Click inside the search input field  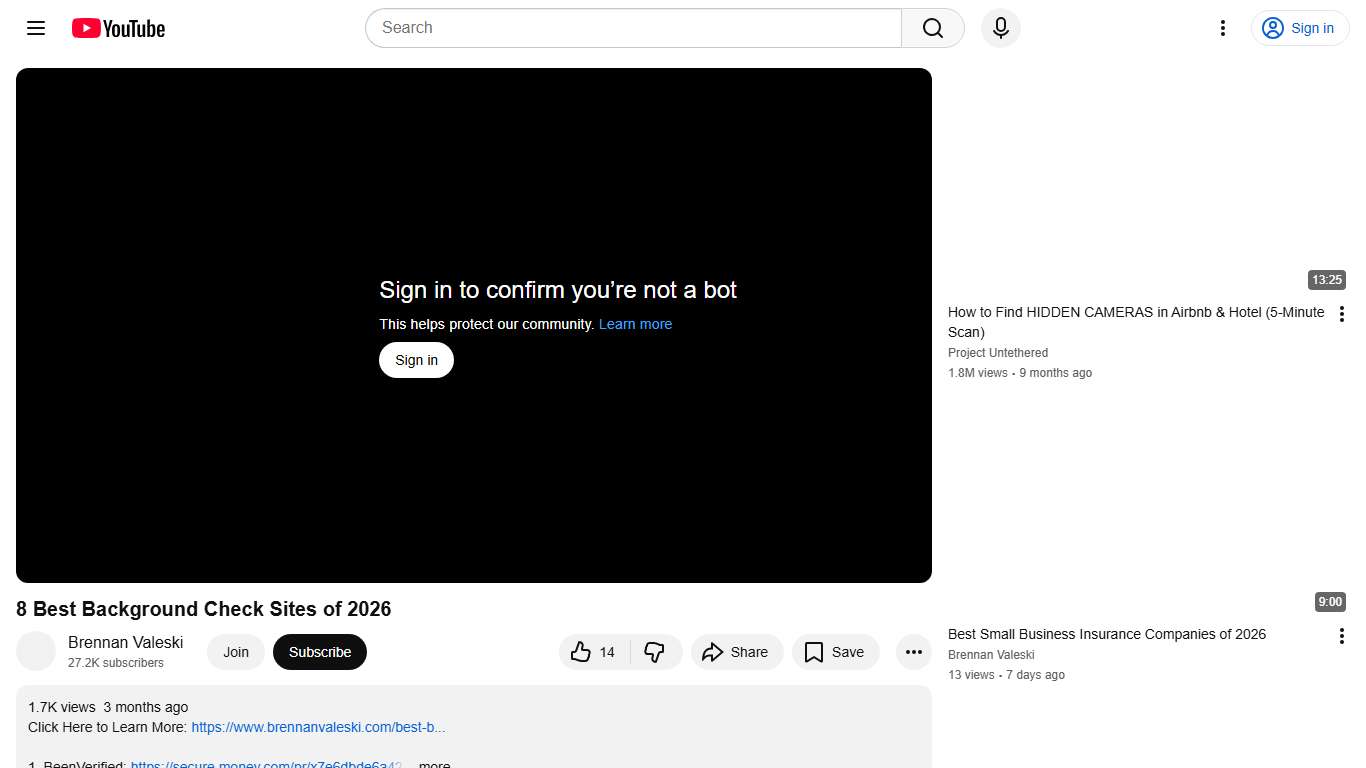pyautogui.click(x=630, y=28)
